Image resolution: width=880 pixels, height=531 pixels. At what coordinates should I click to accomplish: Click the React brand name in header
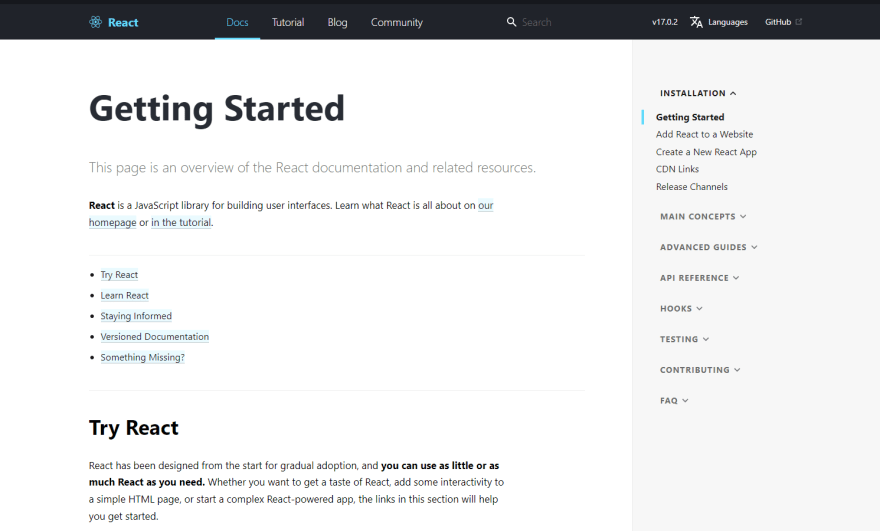pos(123,22)
